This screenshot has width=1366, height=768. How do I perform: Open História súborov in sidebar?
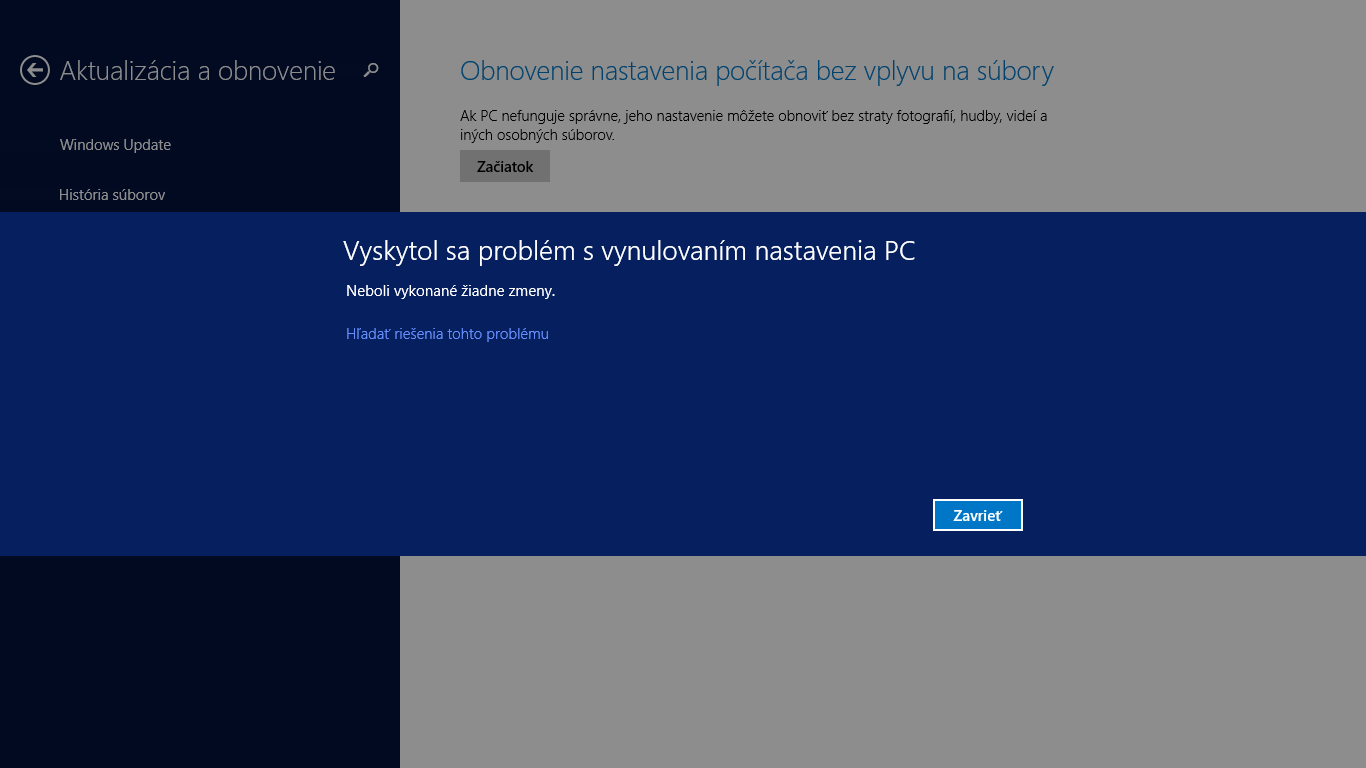click(112, 195)
